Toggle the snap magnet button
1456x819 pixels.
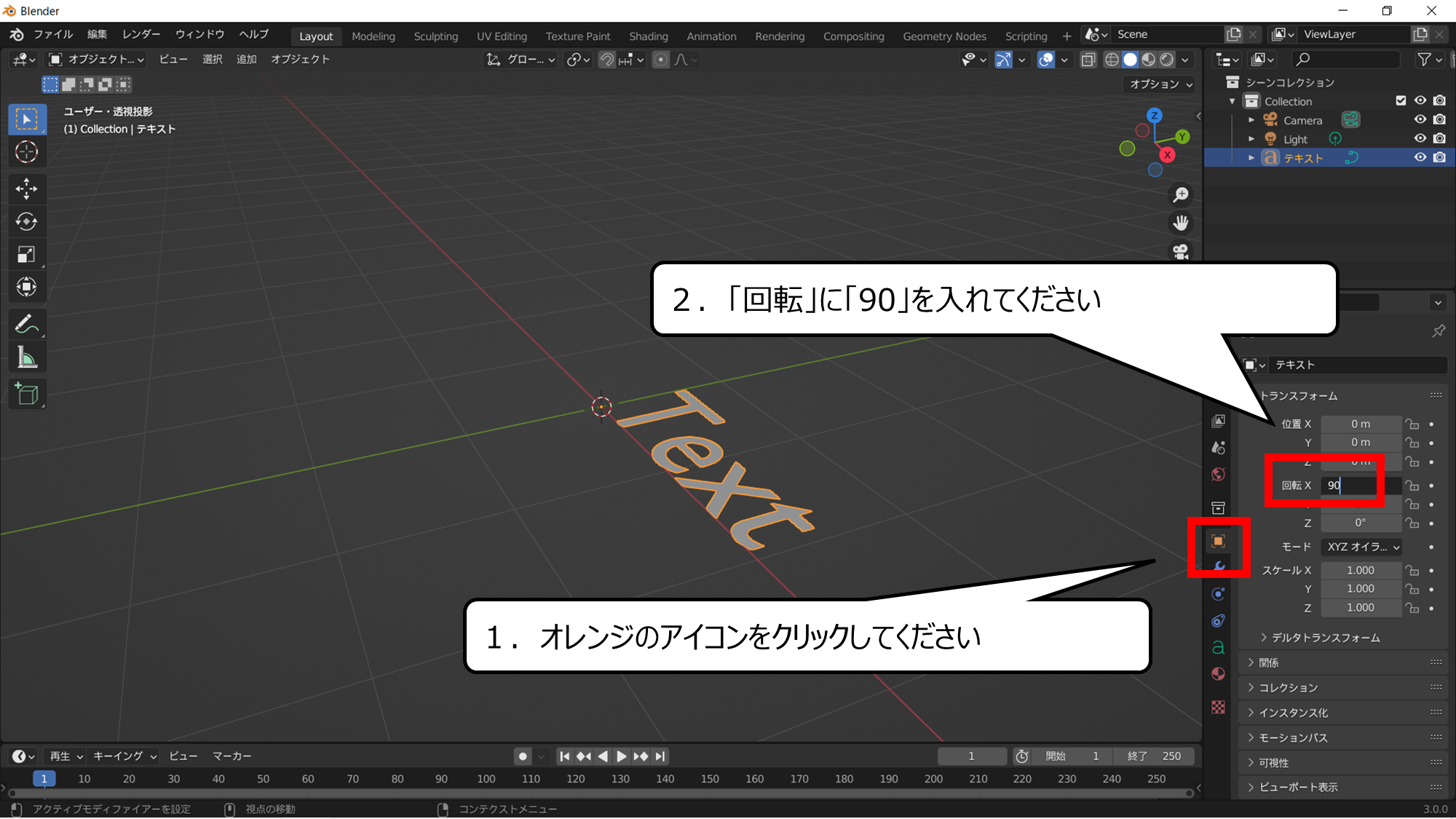click(x=606, y=60)
